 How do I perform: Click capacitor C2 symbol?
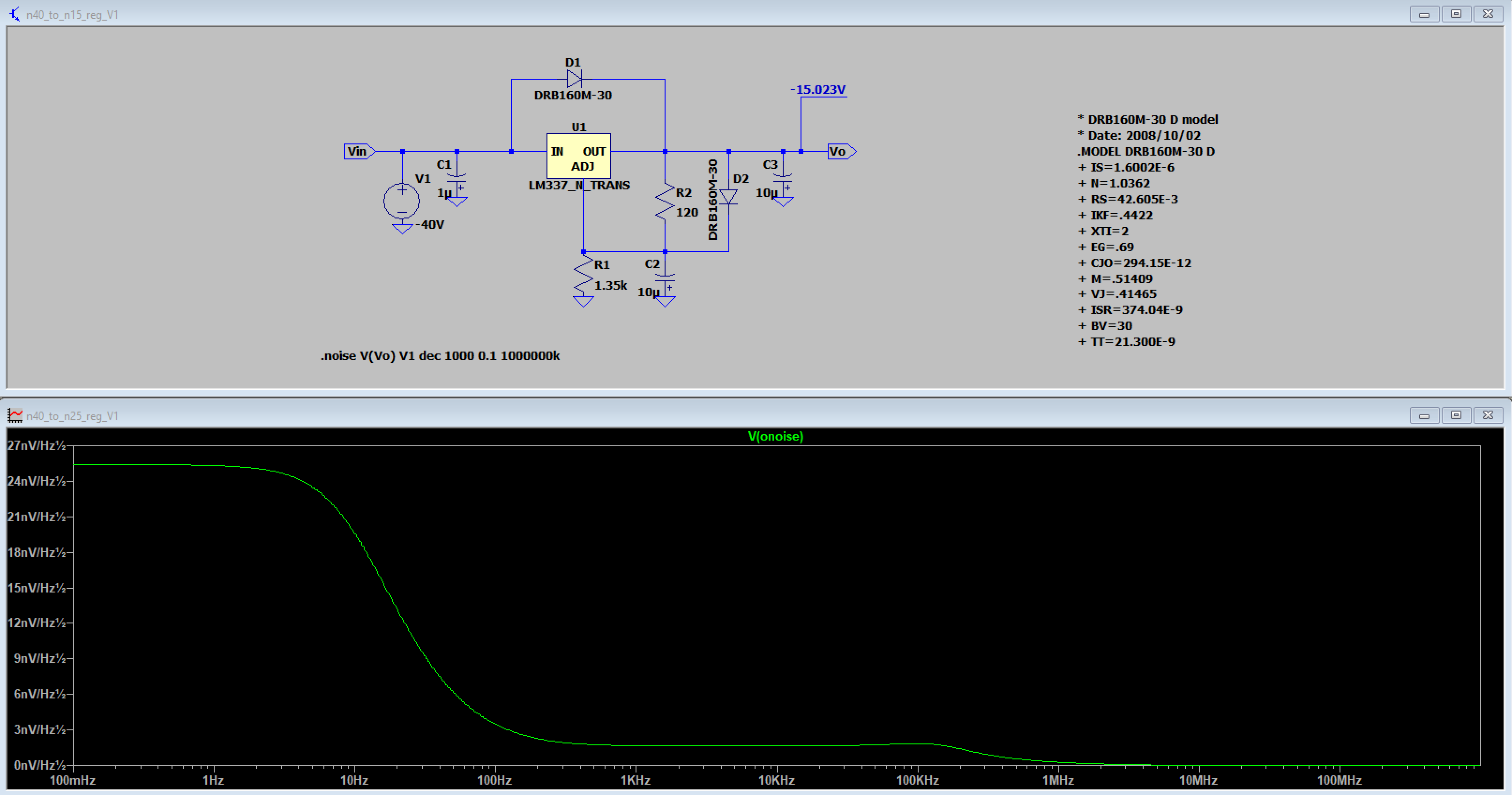(x=665, y=277)
